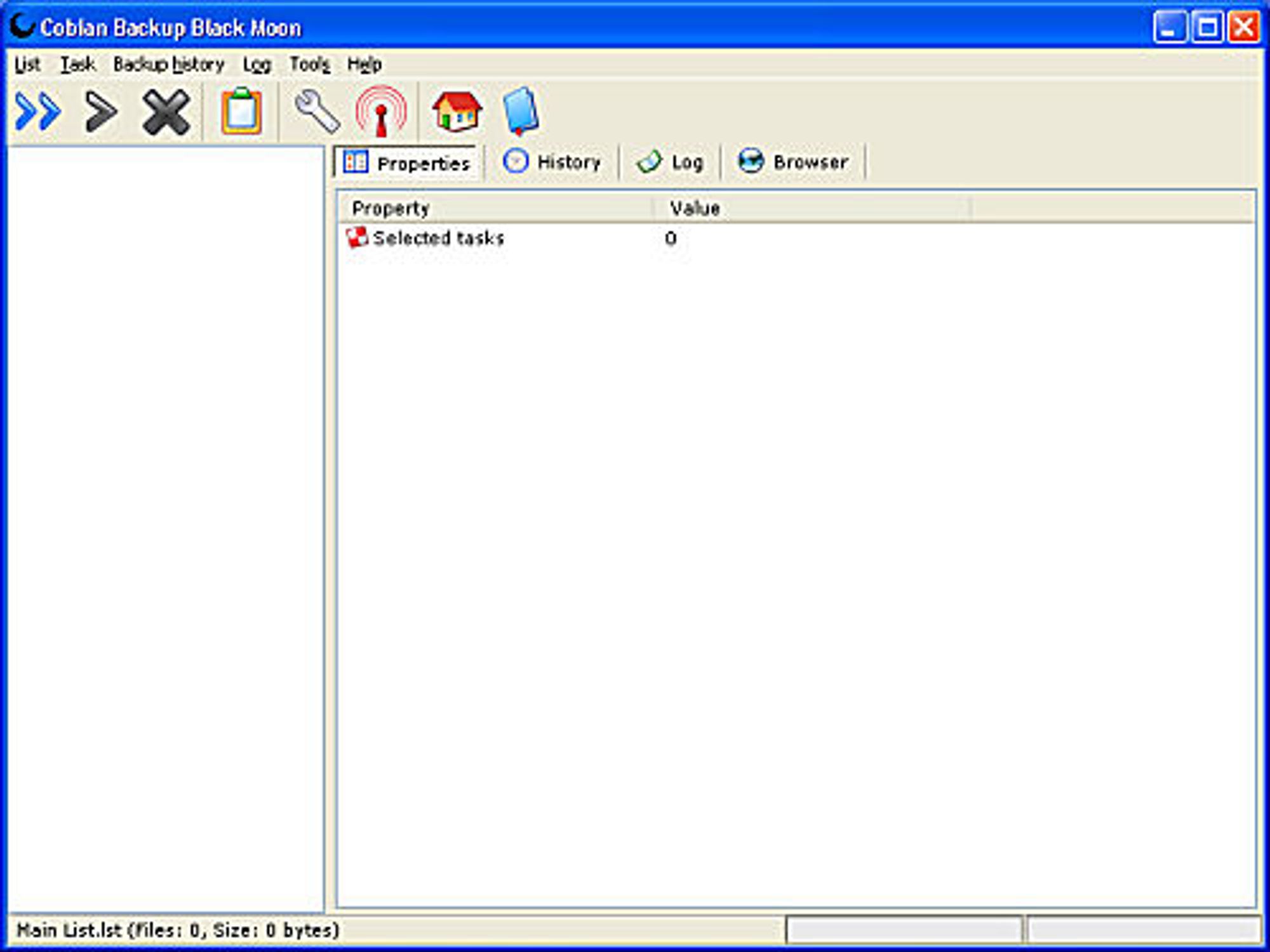Viewport: 1270px width, 952px height.
Task: Switch to the Properties tab
Action: (x=407, y=163)
